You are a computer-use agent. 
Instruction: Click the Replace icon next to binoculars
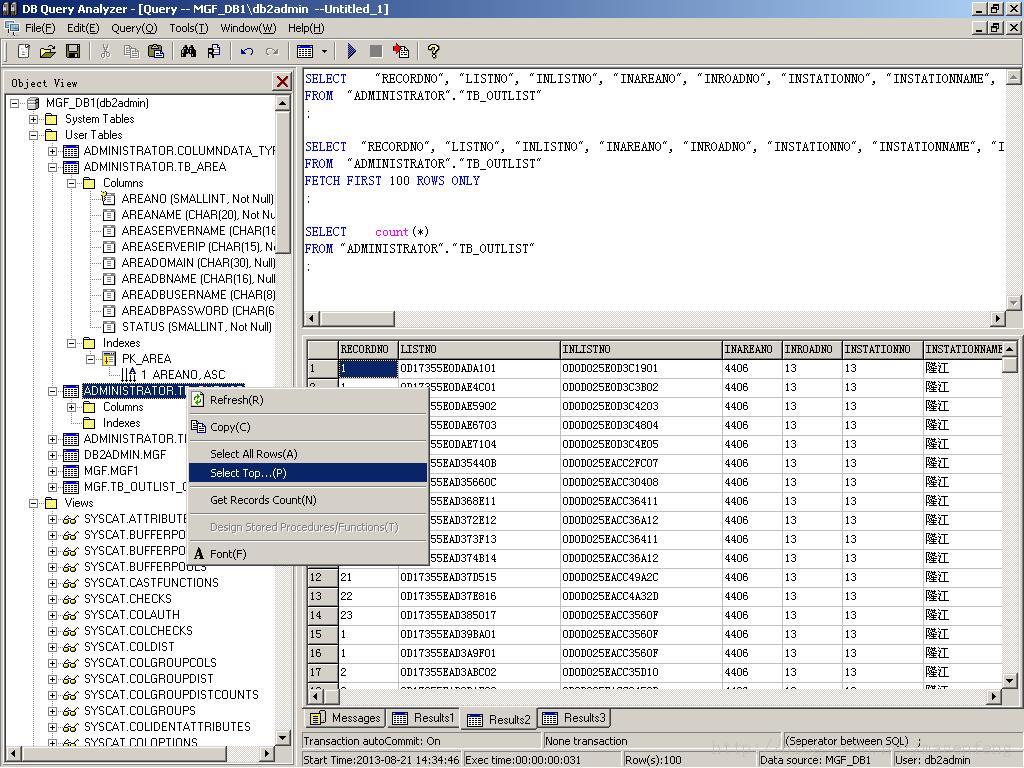(x=214, y=51)
